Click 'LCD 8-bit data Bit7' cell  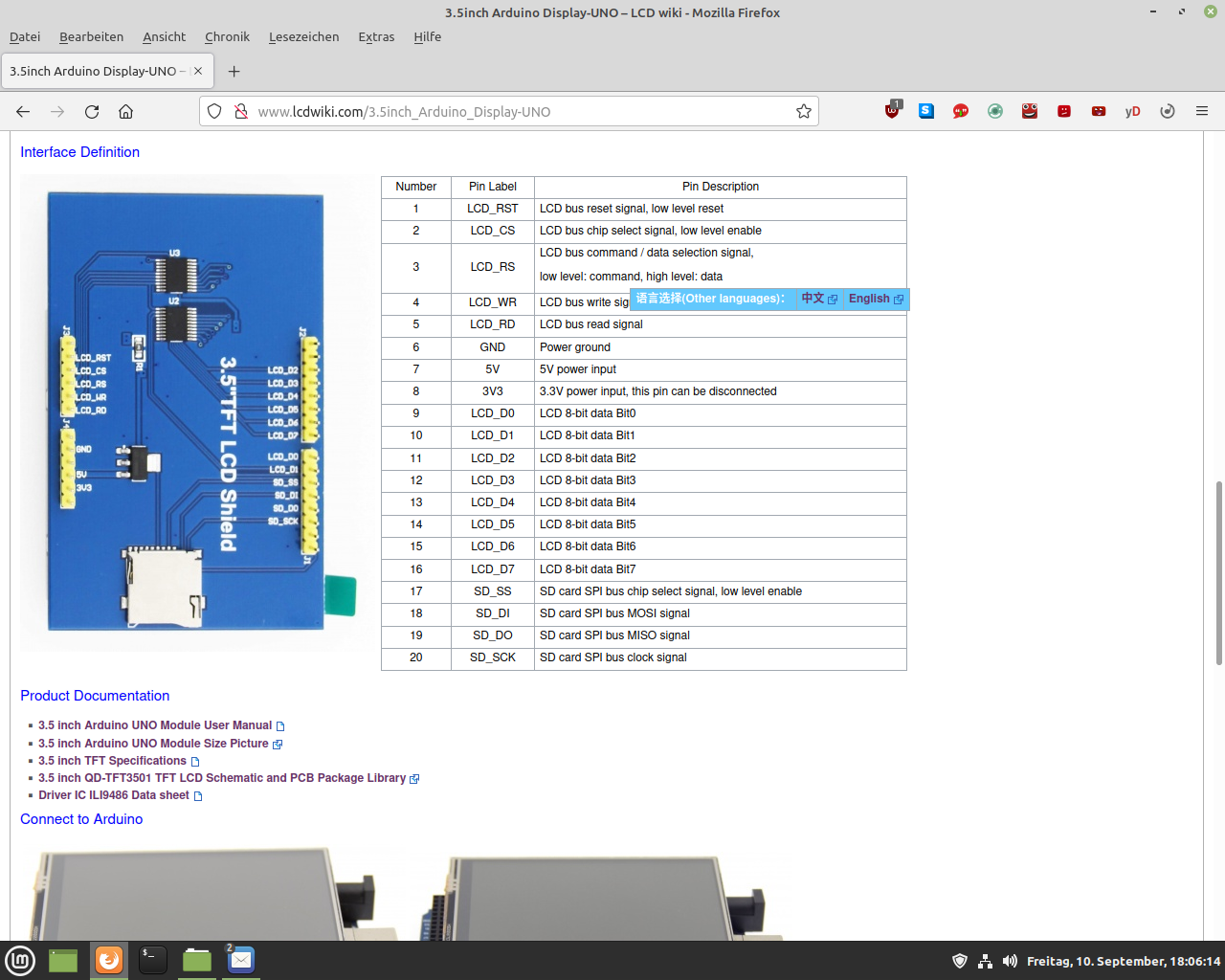[x=720, y=569]
